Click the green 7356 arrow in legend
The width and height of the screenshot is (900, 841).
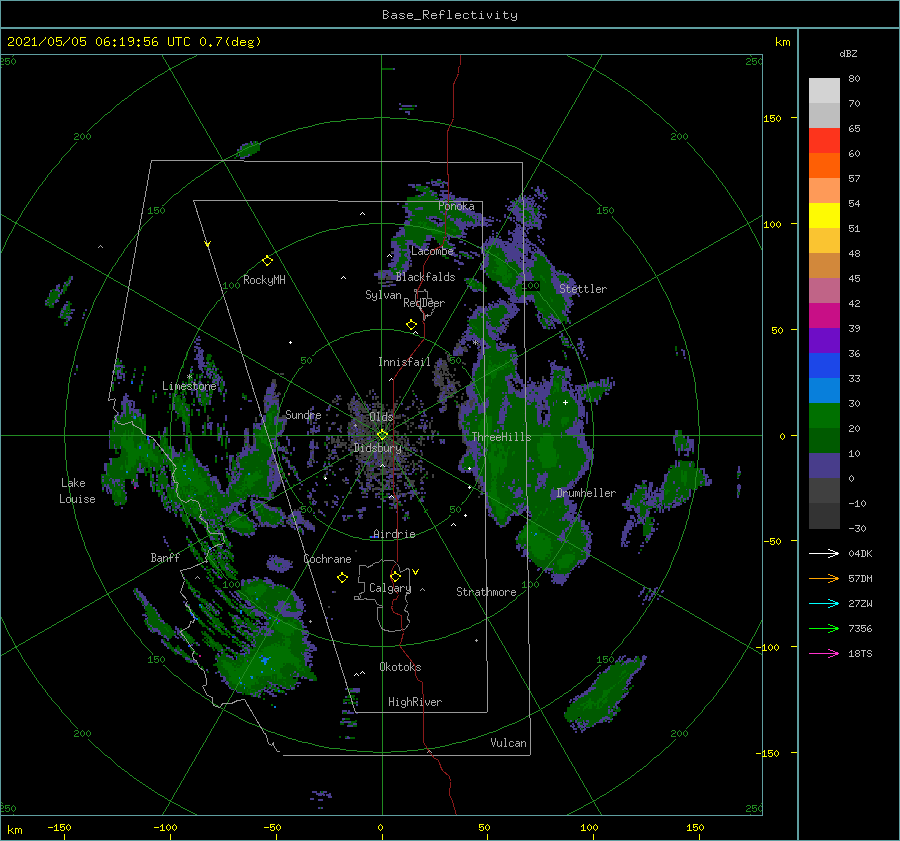click(824, 629)
